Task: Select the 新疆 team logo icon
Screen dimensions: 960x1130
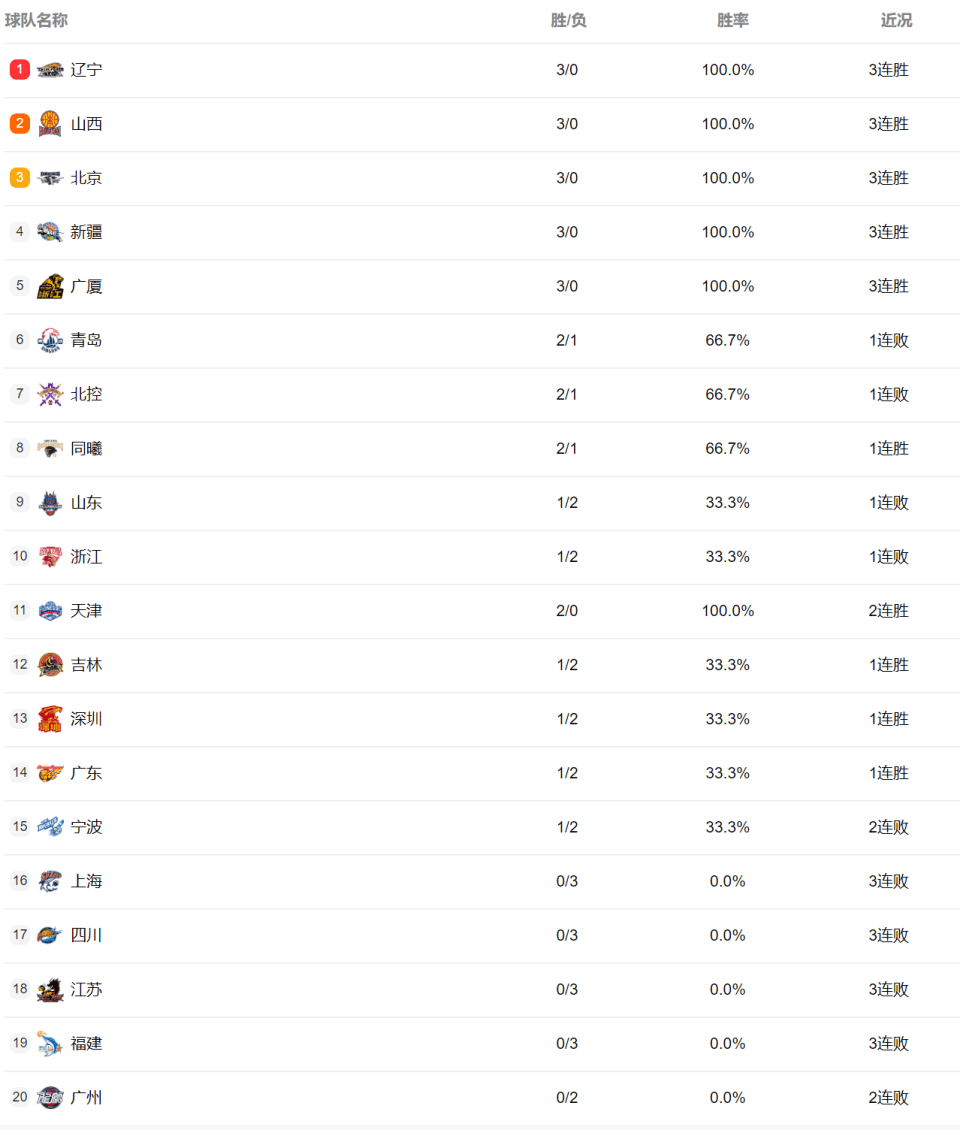Action: point(50,232)
